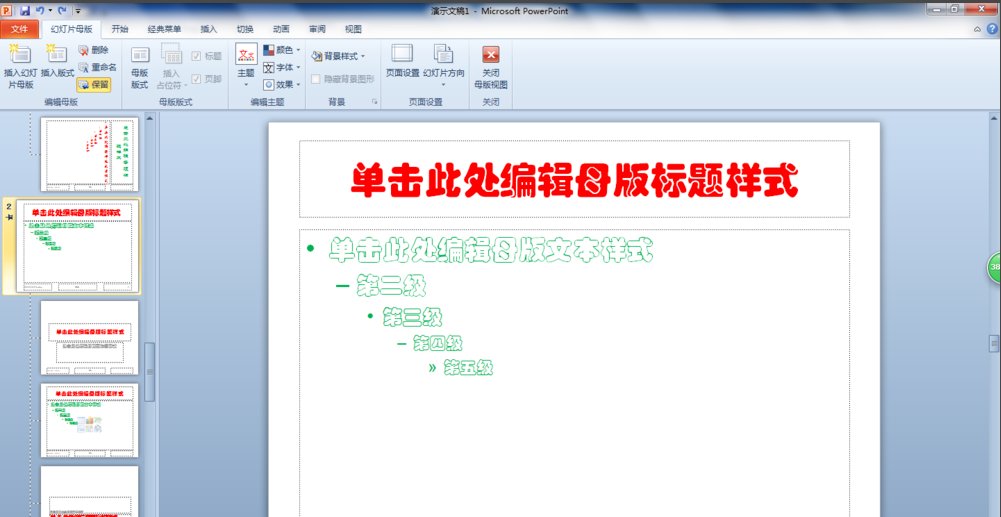Viewport: 1001px width, 517px height.
Task: Switch to the 视图 tab
Action: [x=353, y=29]
